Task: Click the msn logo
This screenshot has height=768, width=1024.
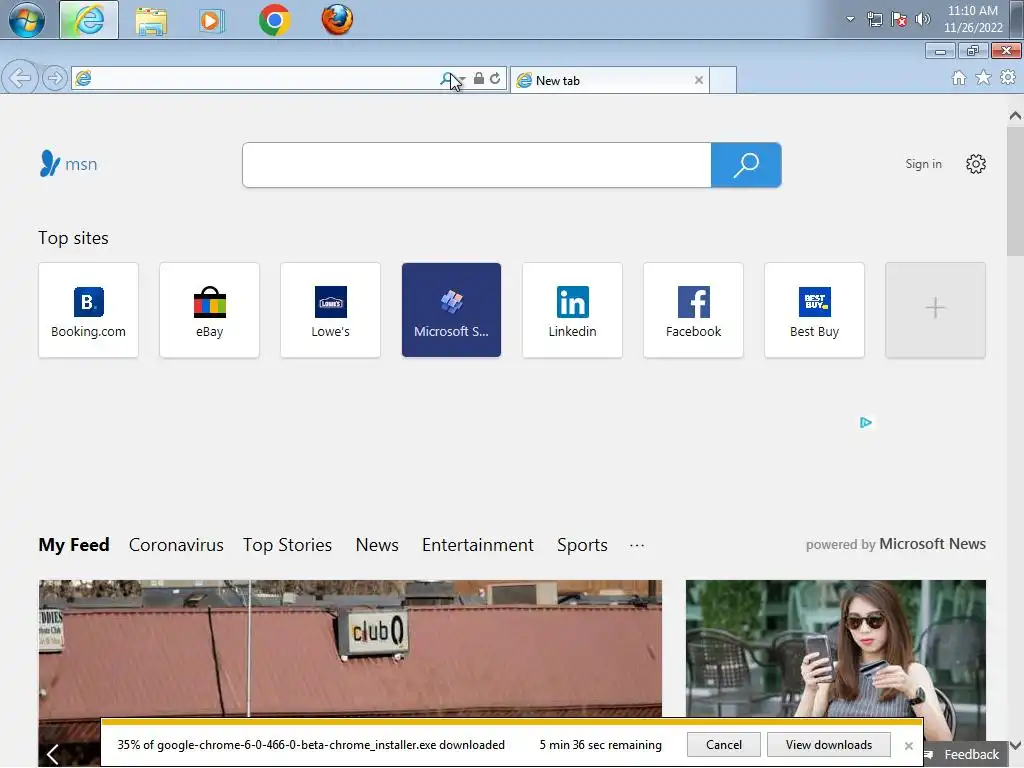Action: pos(68,164)
